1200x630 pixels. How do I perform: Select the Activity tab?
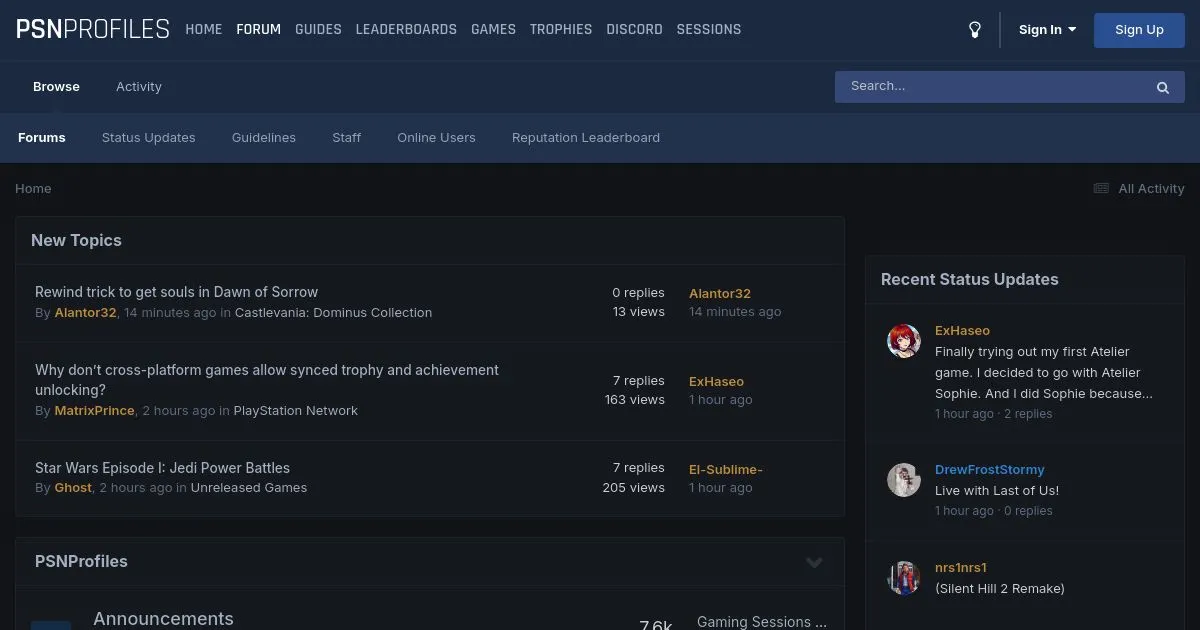pos(139,87)
